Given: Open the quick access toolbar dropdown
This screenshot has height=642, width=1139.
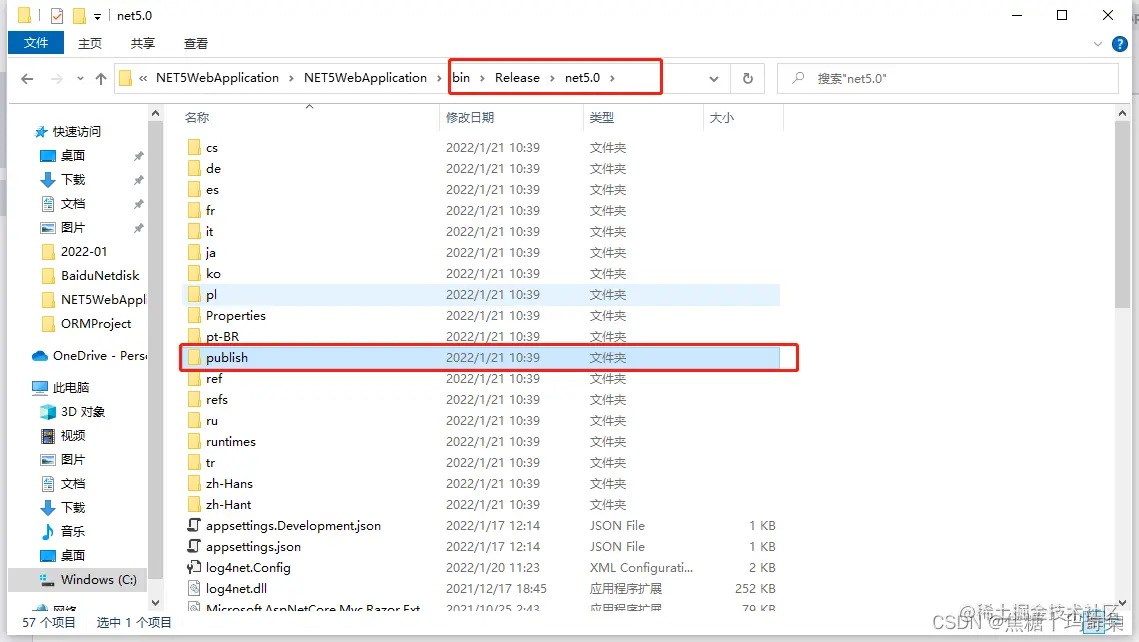Looking at the screenshot, I should point(97,16).
